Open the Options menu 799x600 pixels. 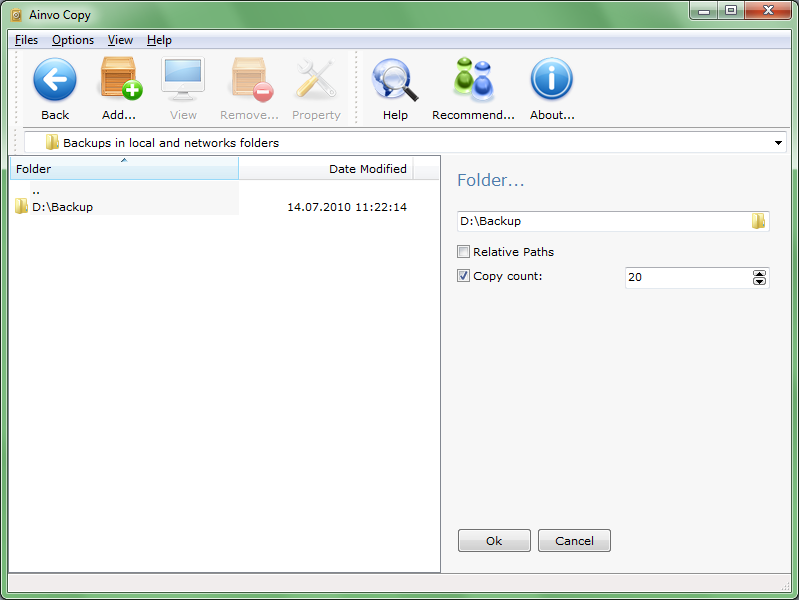pos(73,40)
